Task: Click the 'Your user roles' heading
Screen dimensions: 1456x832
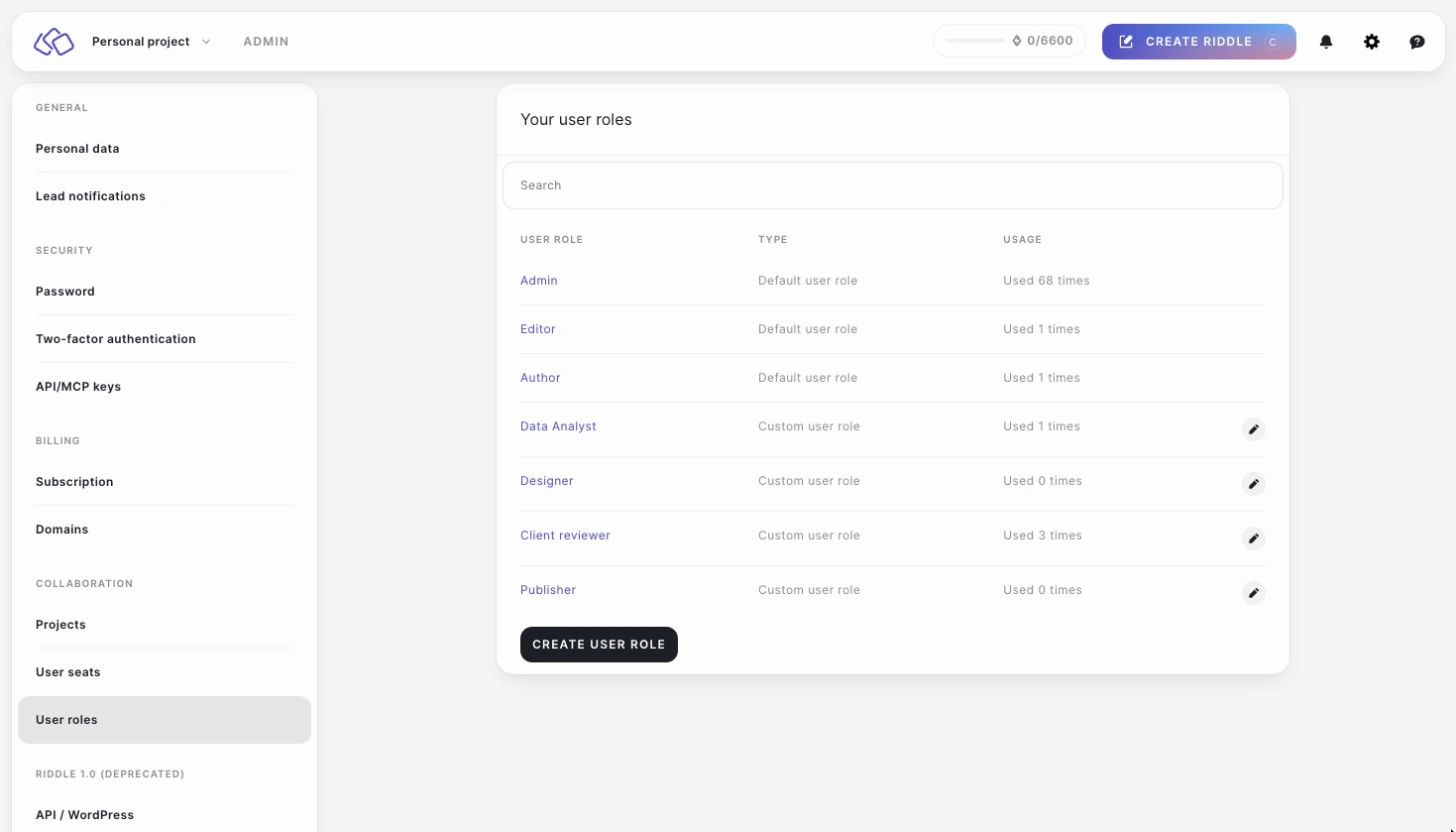Action: click(576, 120)
